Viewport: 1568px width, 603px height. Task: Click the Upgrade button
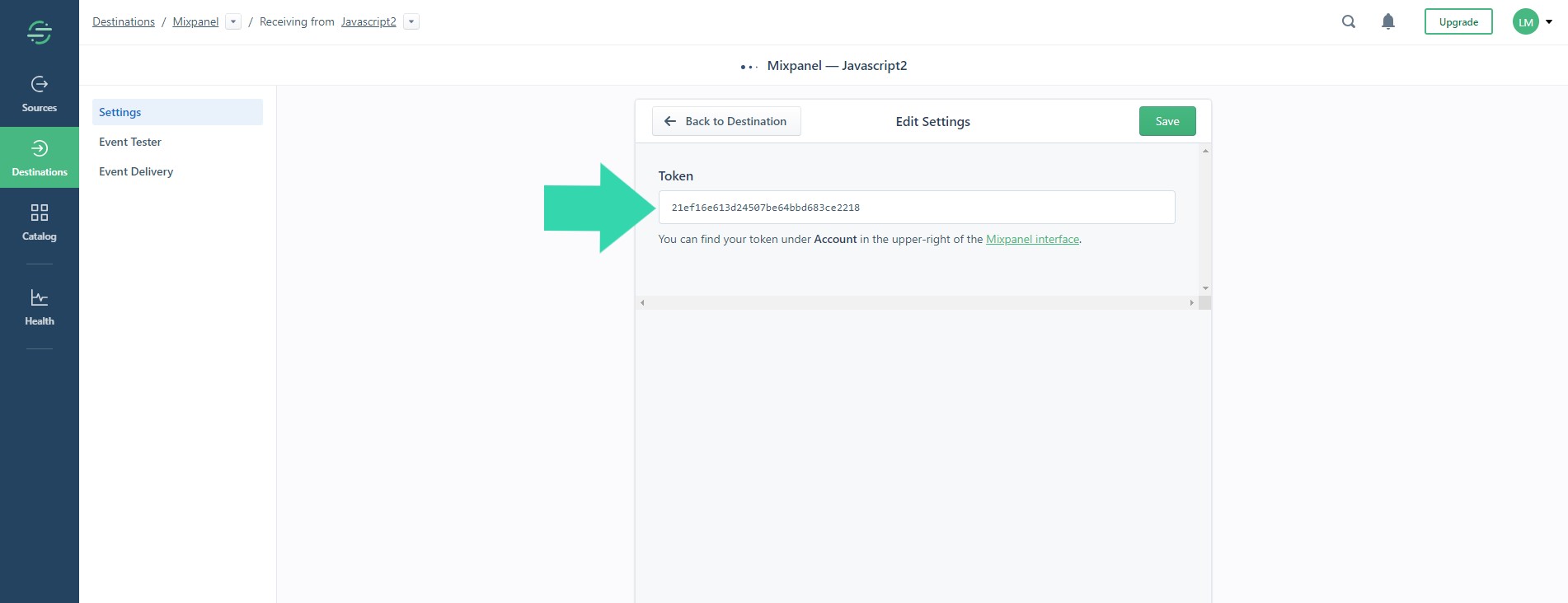(1458, 22)
